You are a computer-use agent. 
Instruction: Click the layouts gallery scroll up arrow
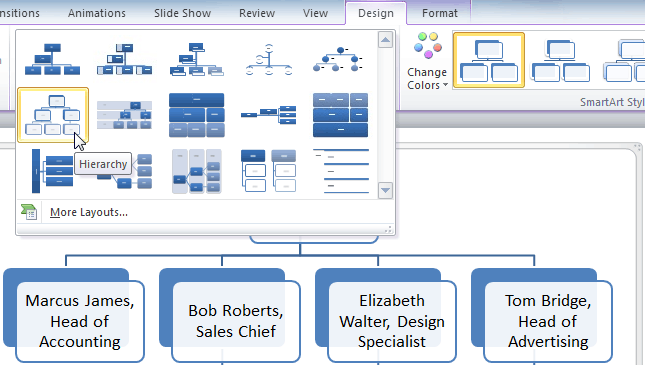click(x=385, y=40)
